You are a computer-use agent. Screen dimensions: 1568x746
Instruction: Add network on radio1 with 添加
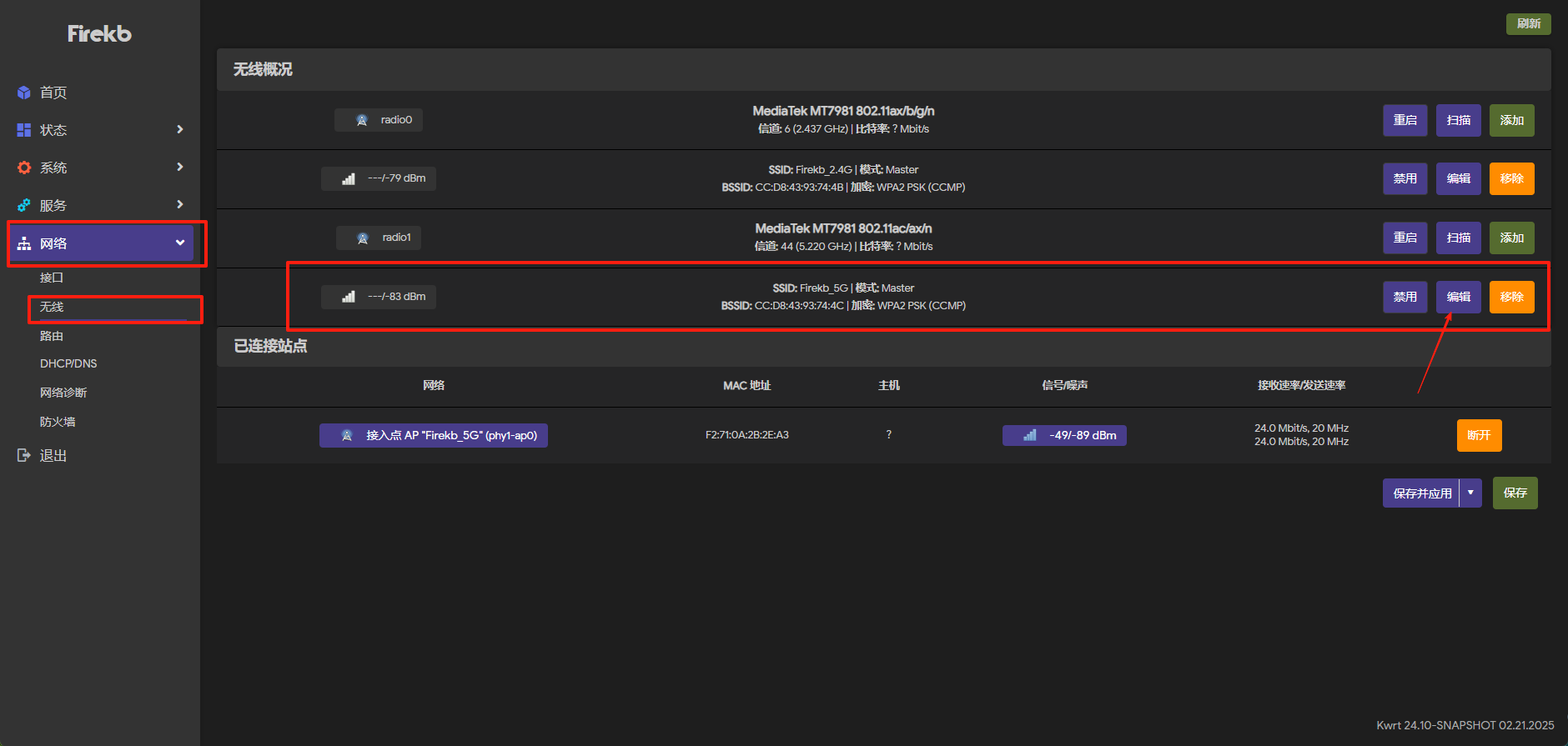(x=1512, y=238)
